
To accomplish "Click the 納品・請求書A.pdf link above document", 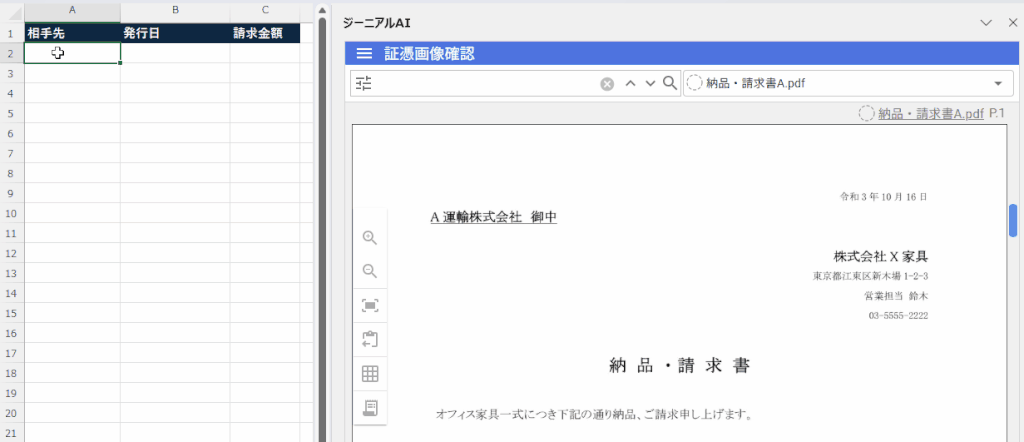I will tap(931, 114).
